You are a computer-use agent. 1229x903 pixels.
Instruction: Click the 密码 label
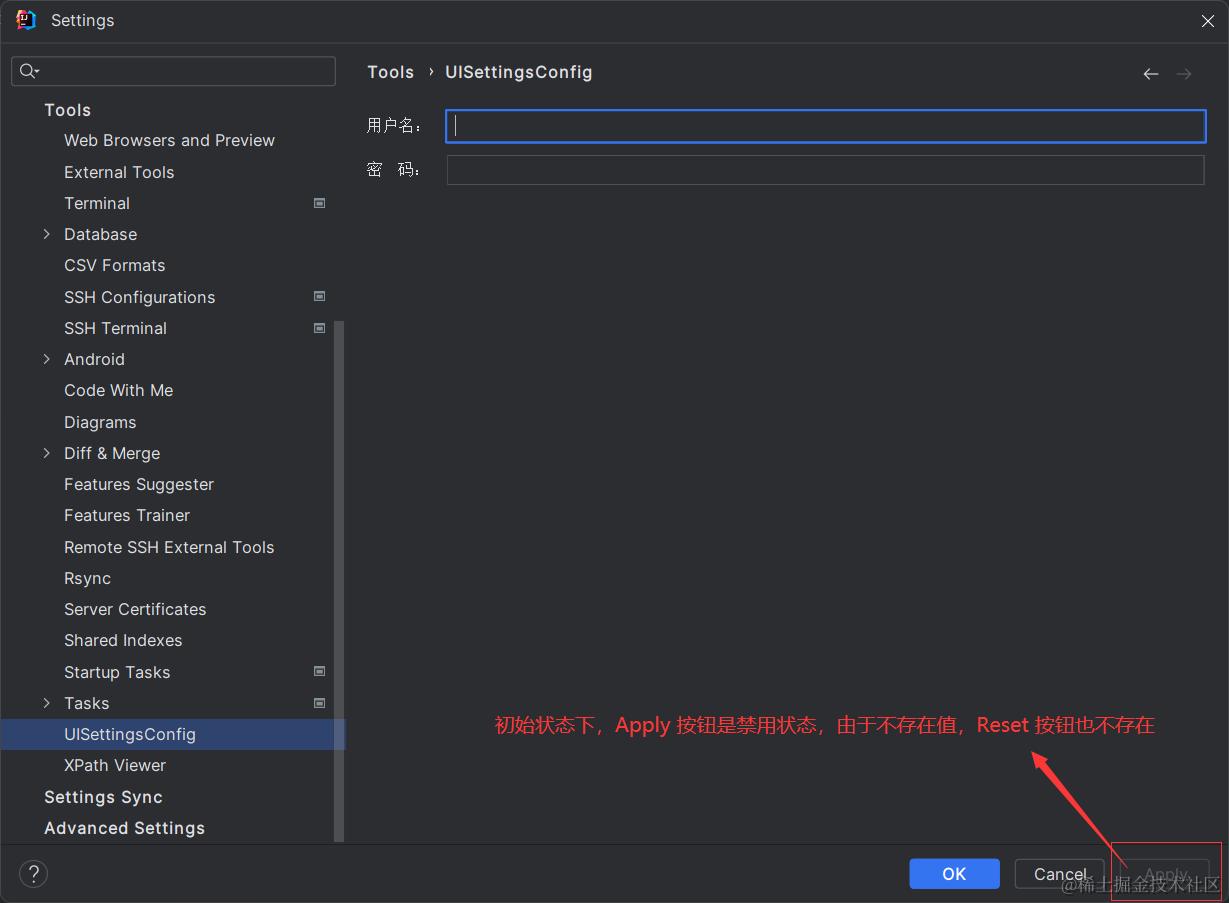[394, 170]
